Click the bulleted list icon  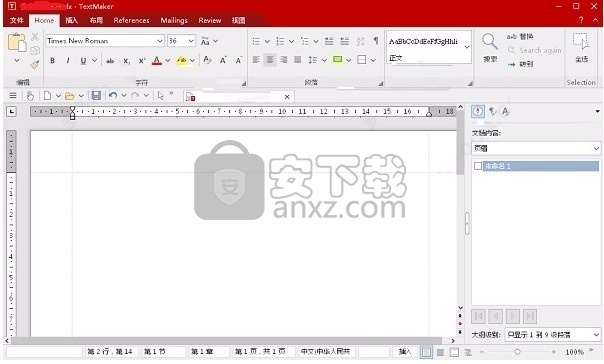point(256,41)
